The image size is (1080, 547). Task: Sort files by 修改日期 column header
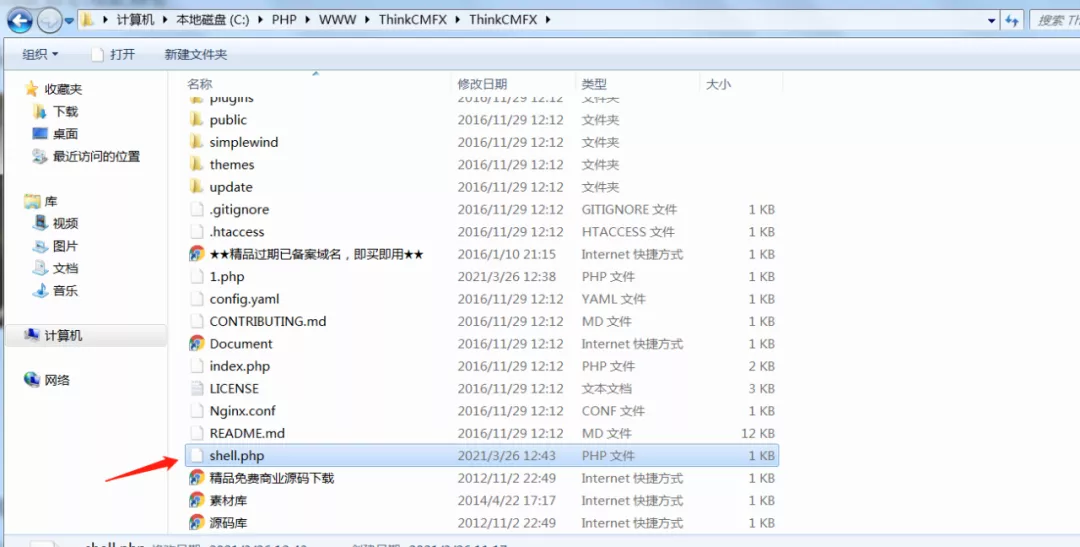click(482, 84)
